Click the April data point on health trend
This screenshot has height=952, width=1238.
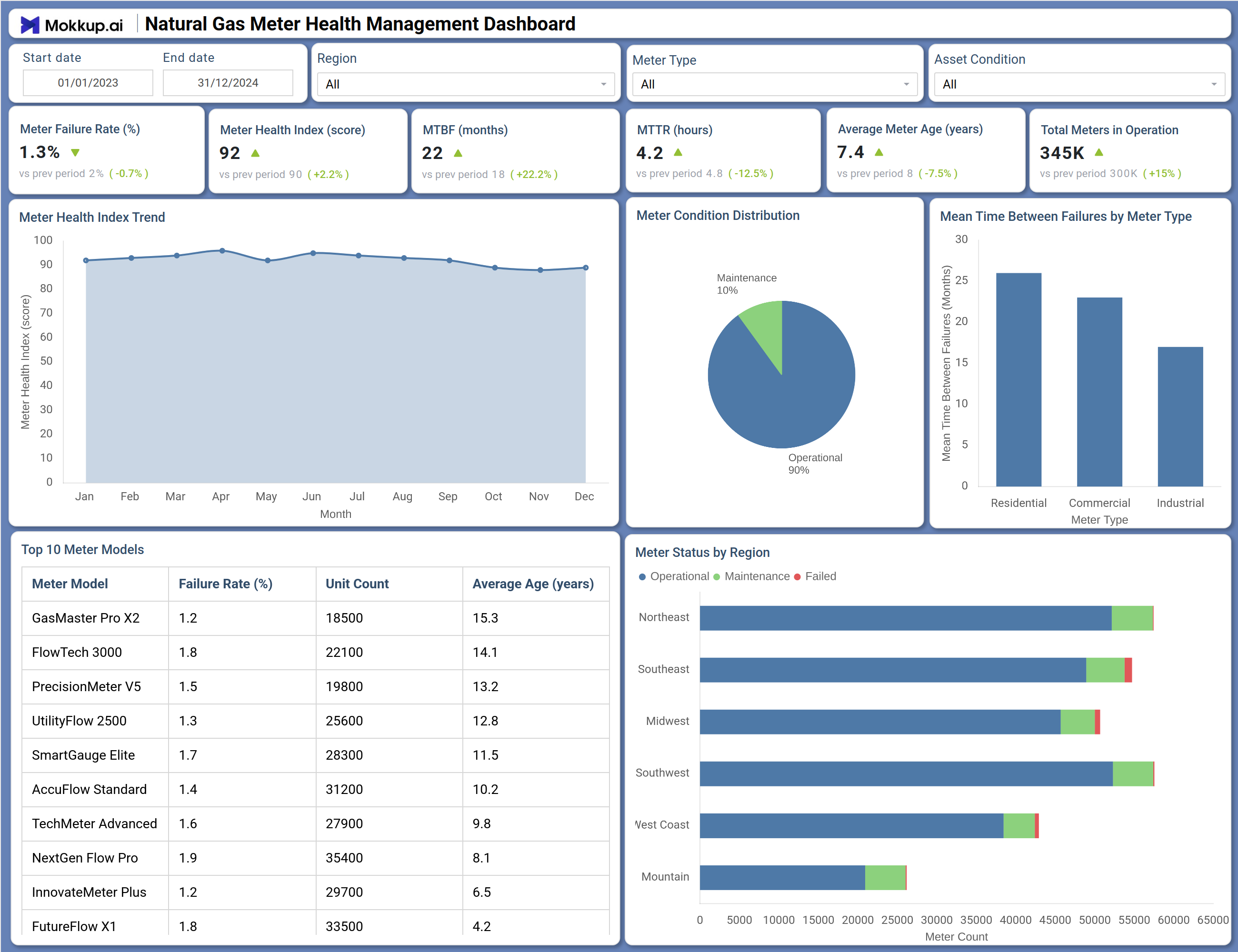click(x=222, y=250)
